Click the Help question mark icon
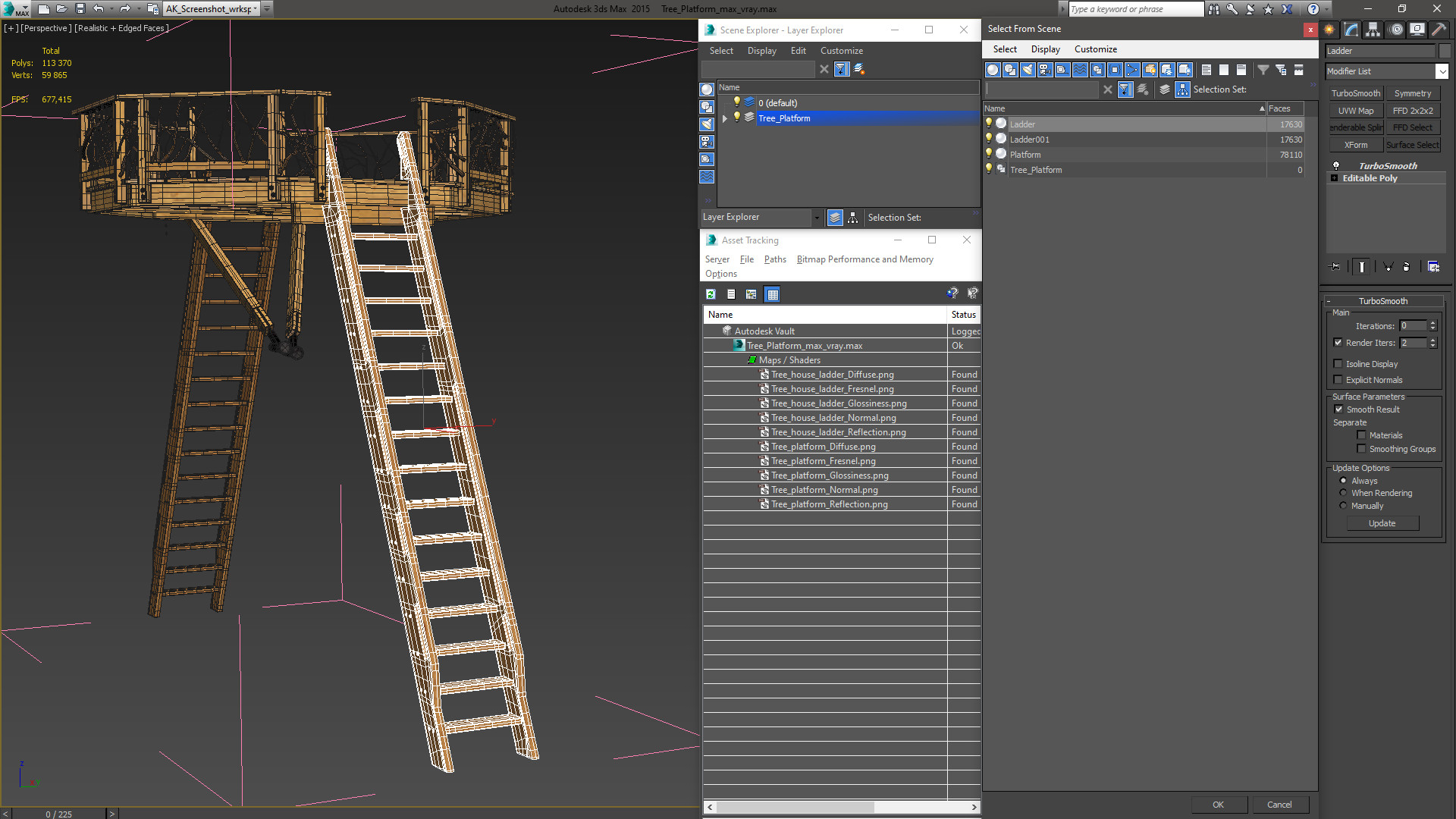The height and width of the screenshot is (819, 1456). pyautogui.click(x=1313, y=9)
